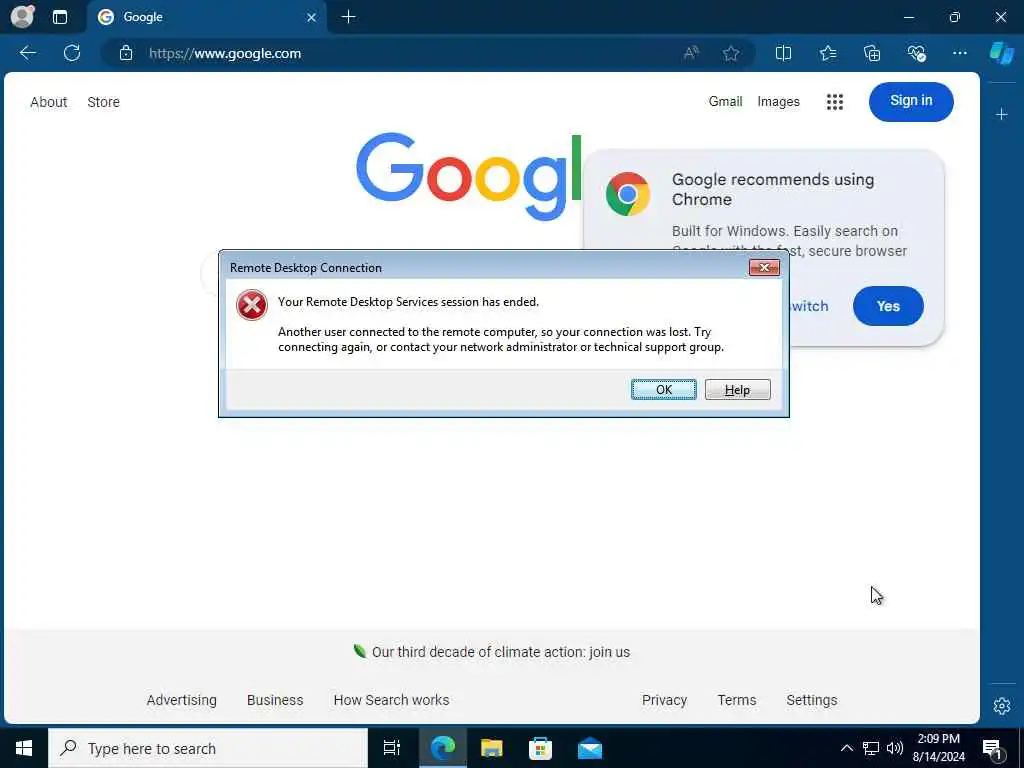Open the Business footer link
This screenshot has width=1024, height=768.
(275, 700)
